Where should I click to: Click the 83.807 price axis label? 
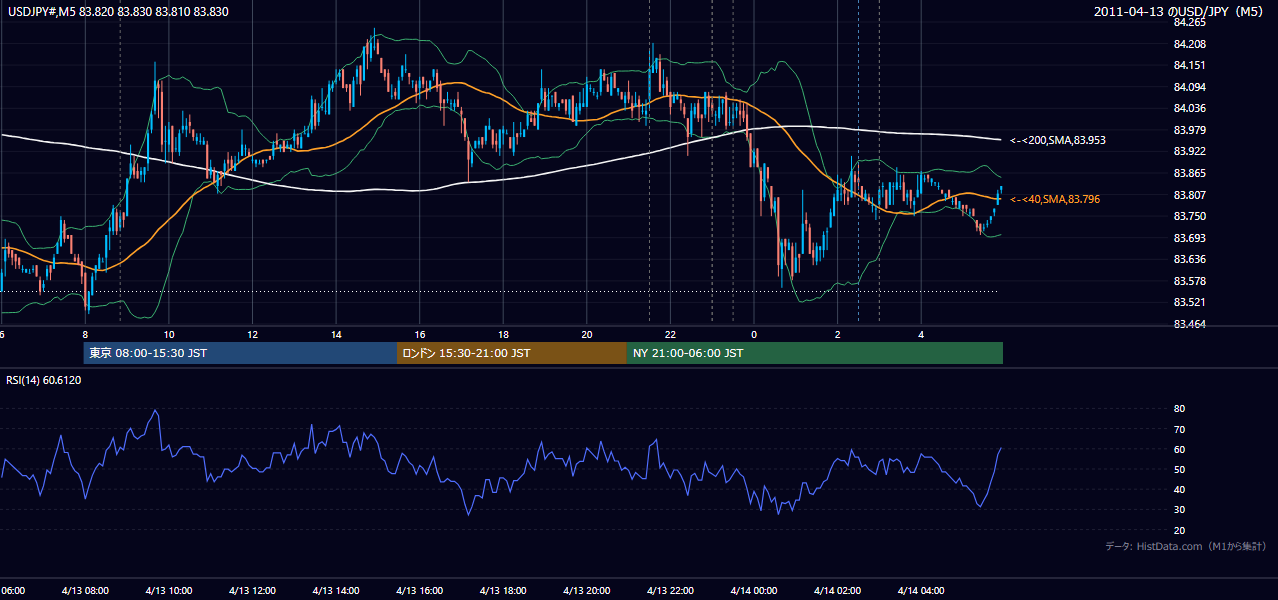[x=1190, y=195]
